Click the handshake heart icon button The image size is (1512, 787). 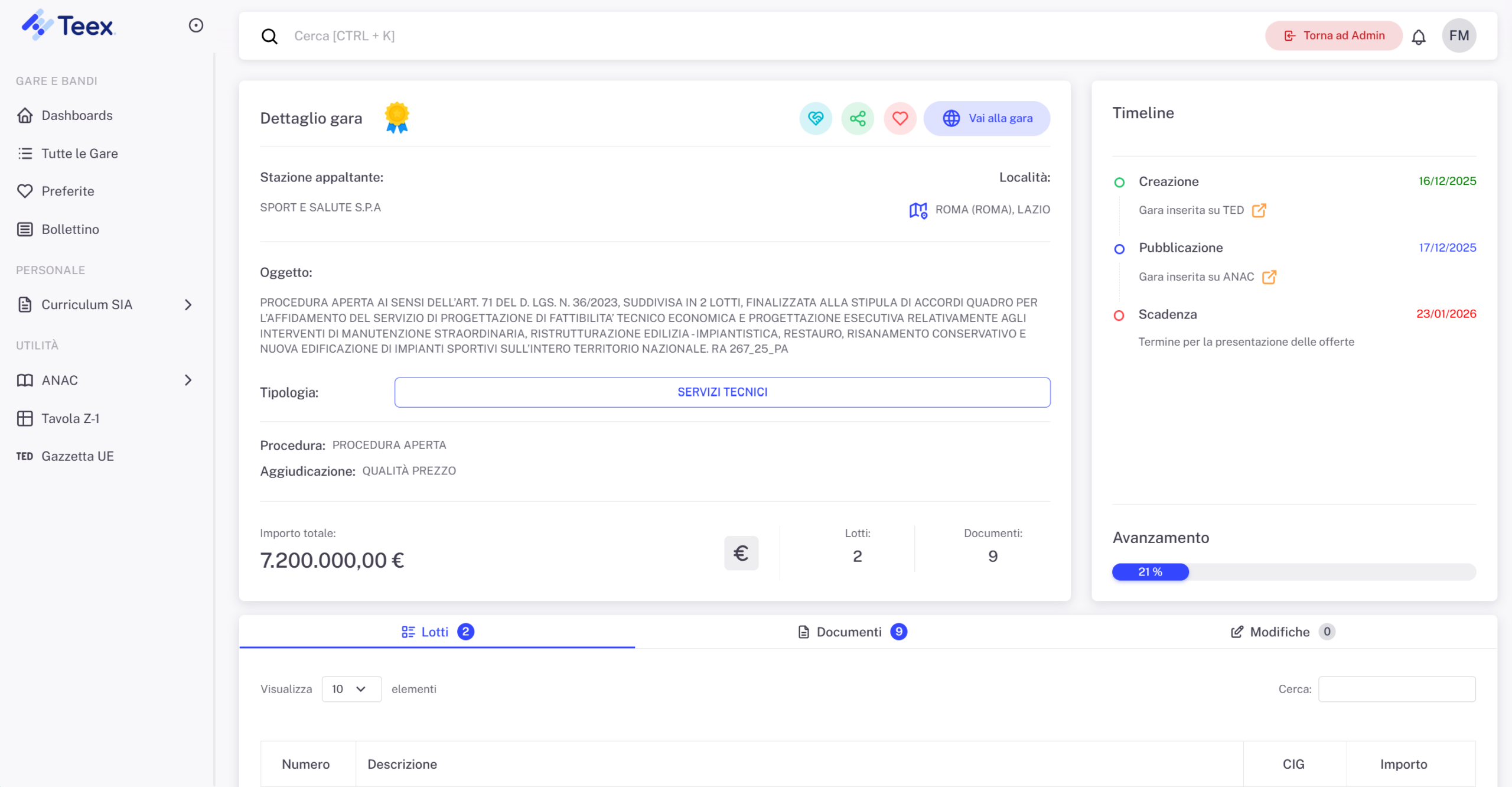816,118
